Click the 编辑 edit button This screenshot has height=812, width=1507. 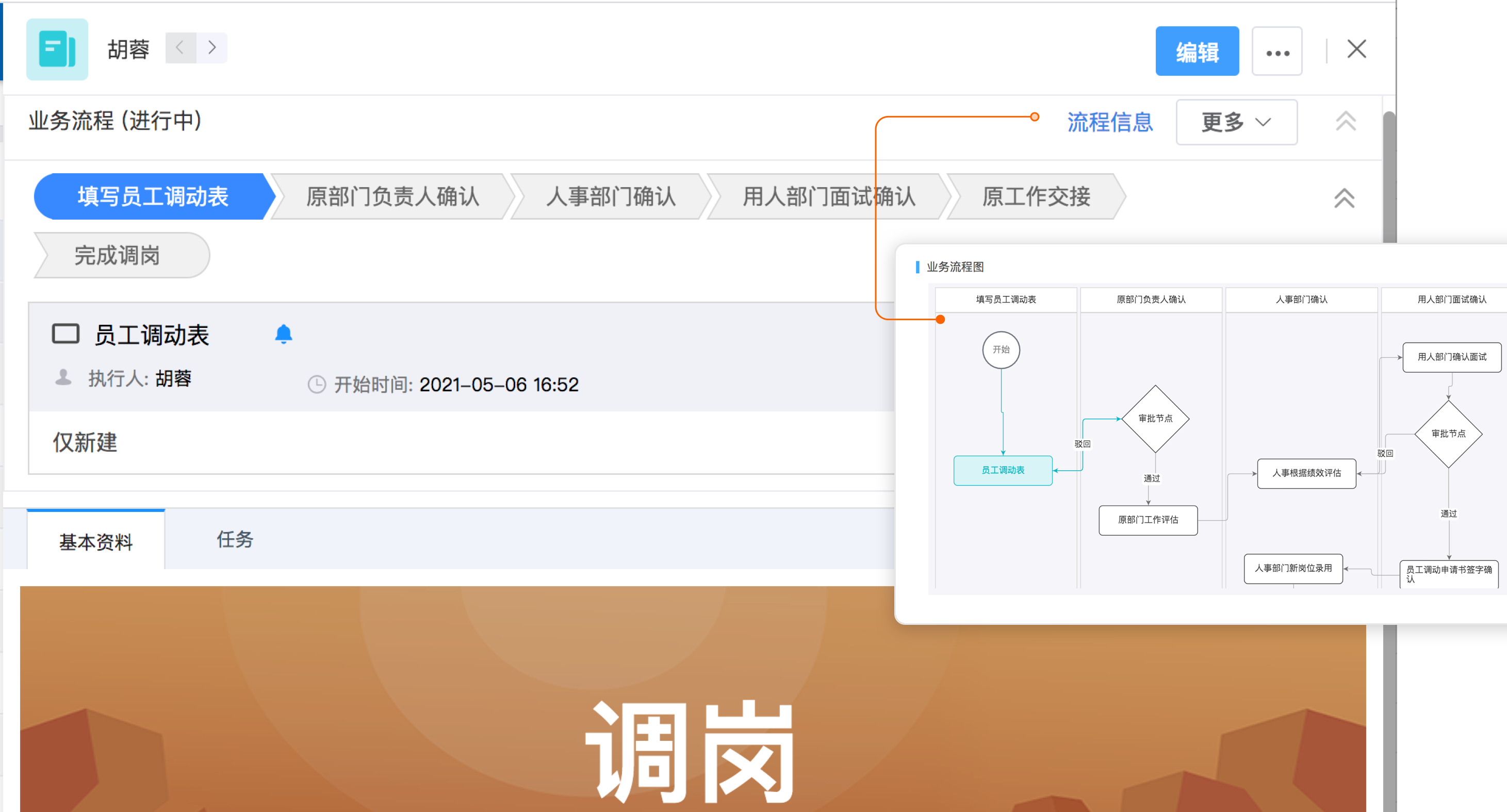click(1197, 52)
